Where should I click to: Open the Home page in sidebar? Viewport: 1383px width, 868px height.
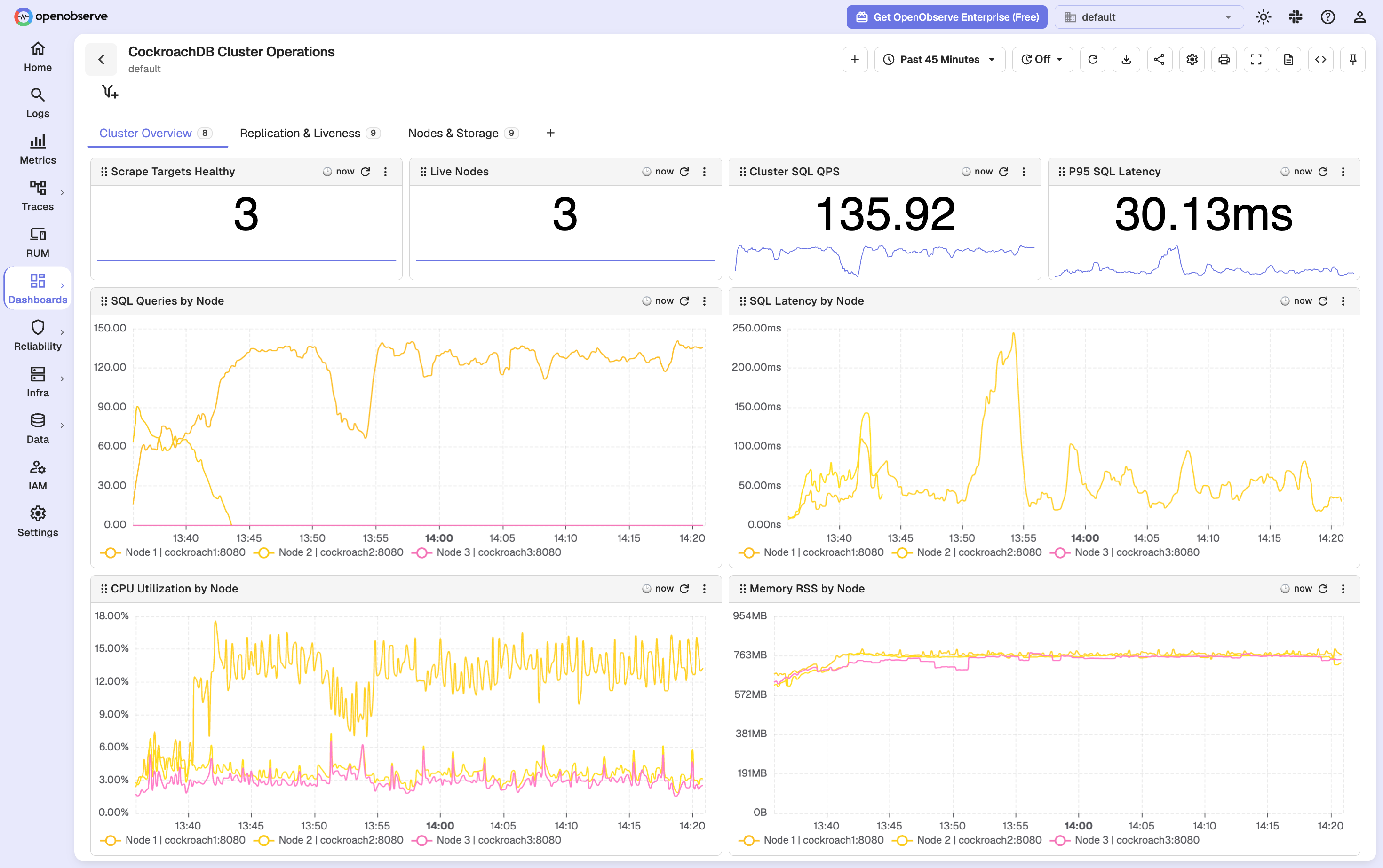click(x=37, y=57)
